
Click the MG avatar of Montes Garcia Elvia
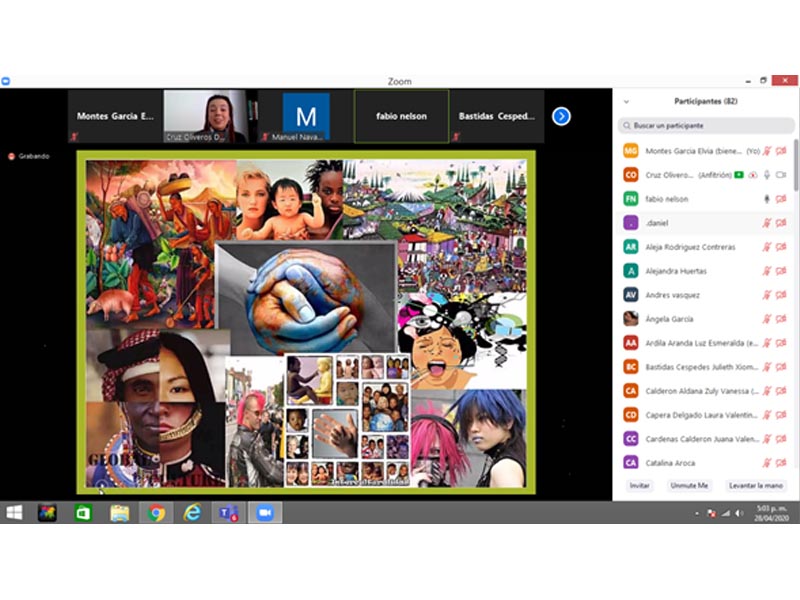pyautogui.click(x=631, y=151)
